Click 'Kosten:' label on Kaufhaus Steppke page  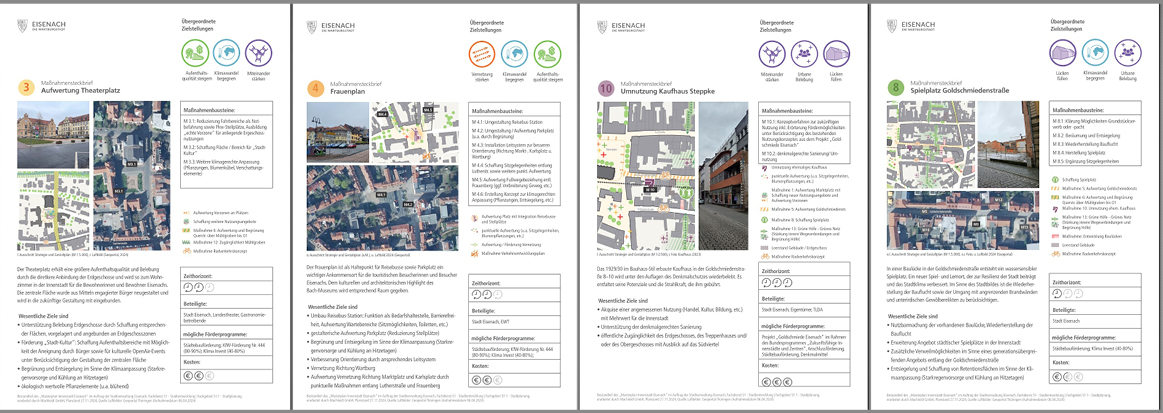tap(772, 364)
